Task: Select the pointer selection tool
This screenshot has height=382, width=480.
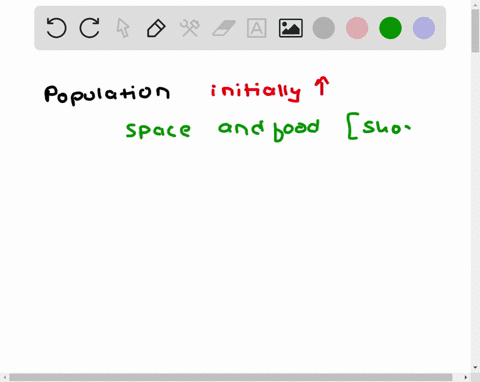Action: [123, 28]
